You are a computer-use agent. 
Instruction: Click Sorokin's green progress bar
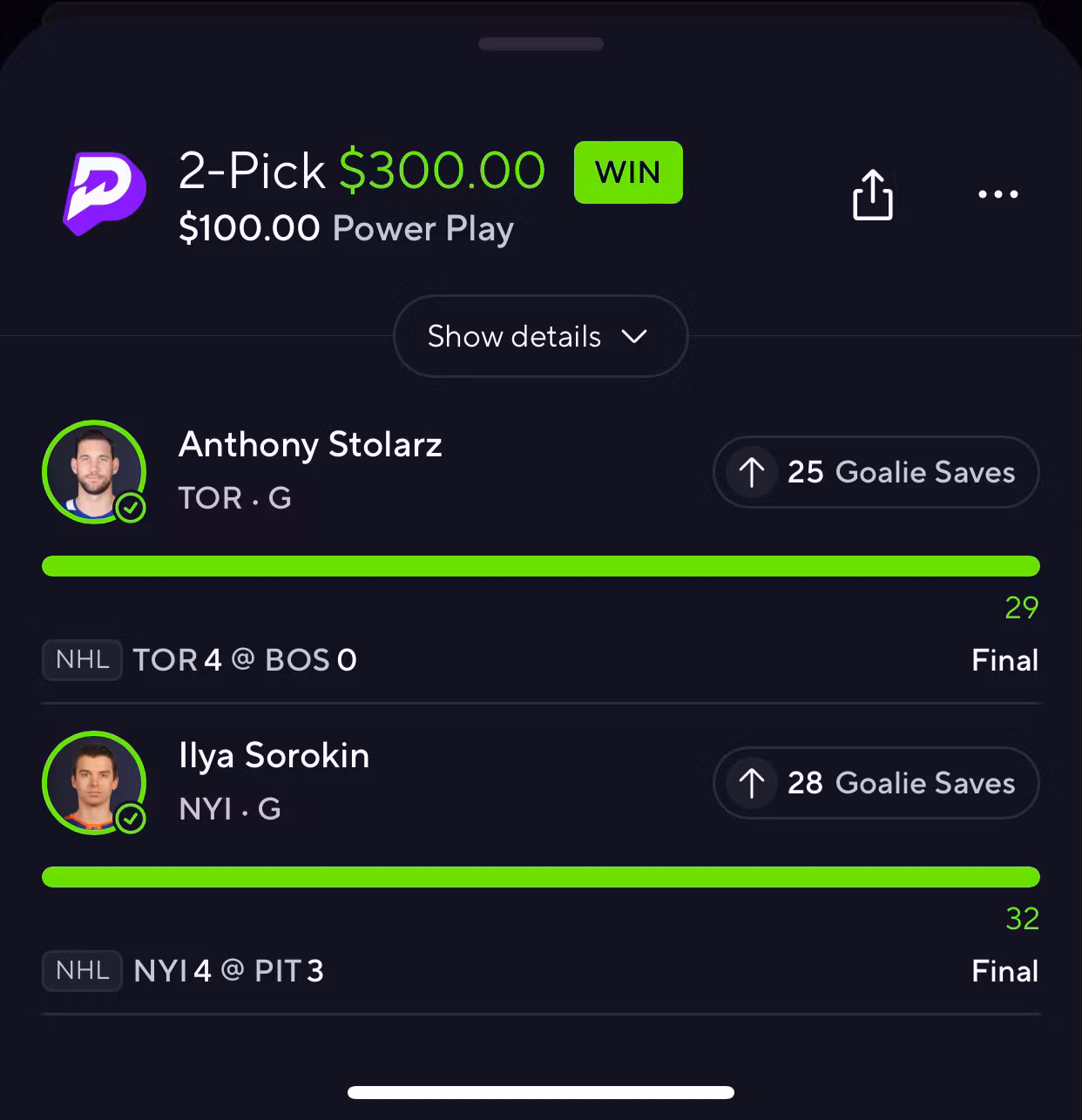coord(540,877)
